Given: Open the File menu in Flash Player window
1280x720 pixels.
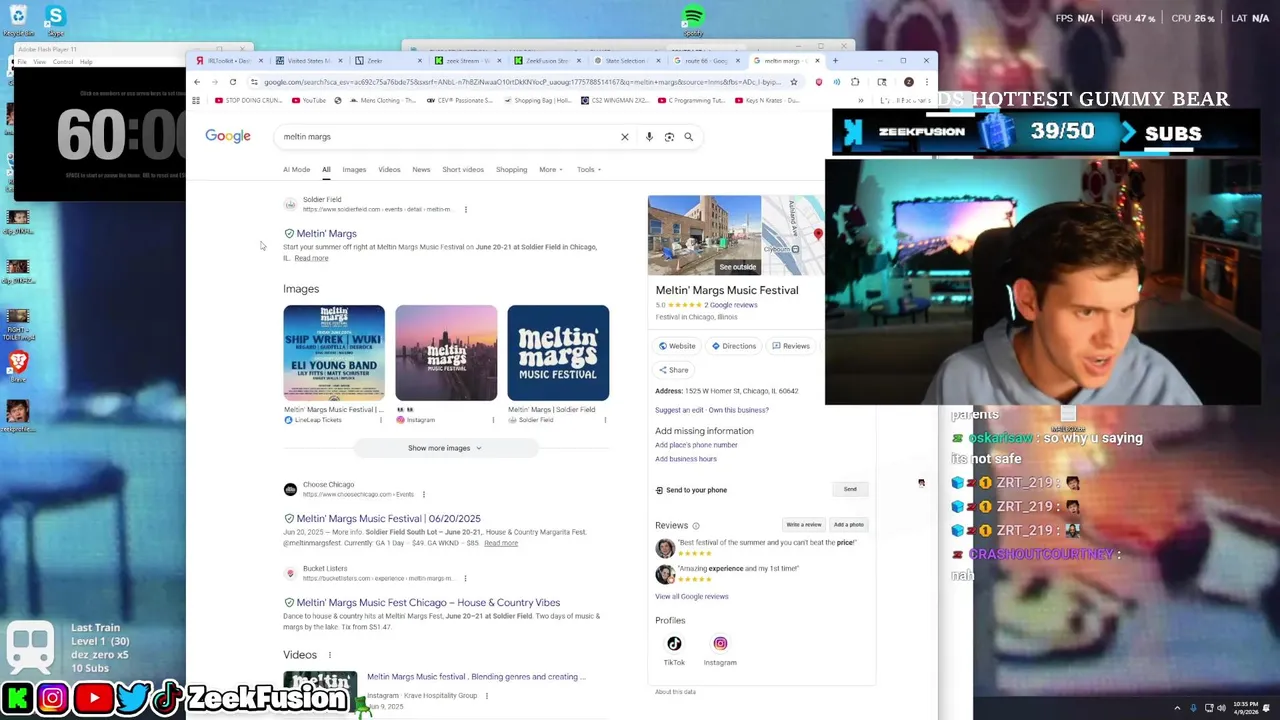Looking at the screenshot, I should pos(22,62).
